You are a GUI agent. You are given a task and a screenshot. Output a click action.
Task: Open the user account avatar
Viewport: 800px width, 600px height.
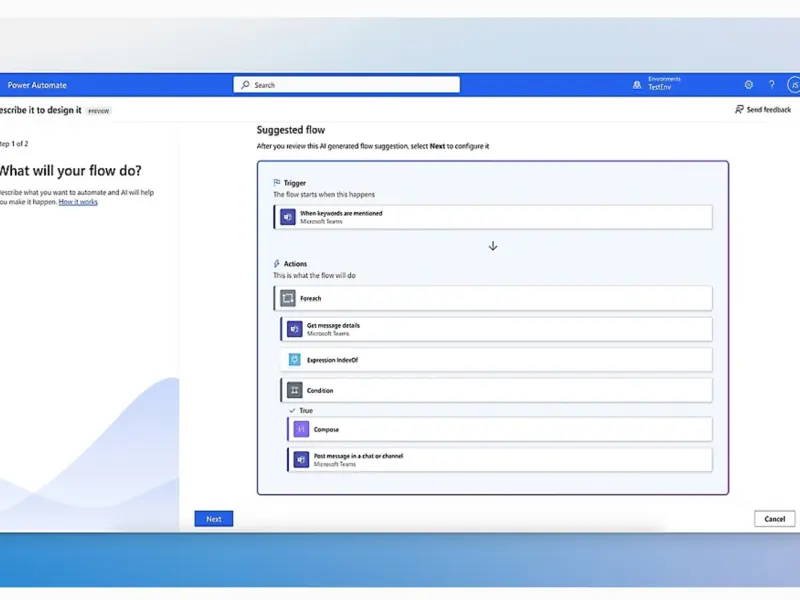click(x=792, y=85)
